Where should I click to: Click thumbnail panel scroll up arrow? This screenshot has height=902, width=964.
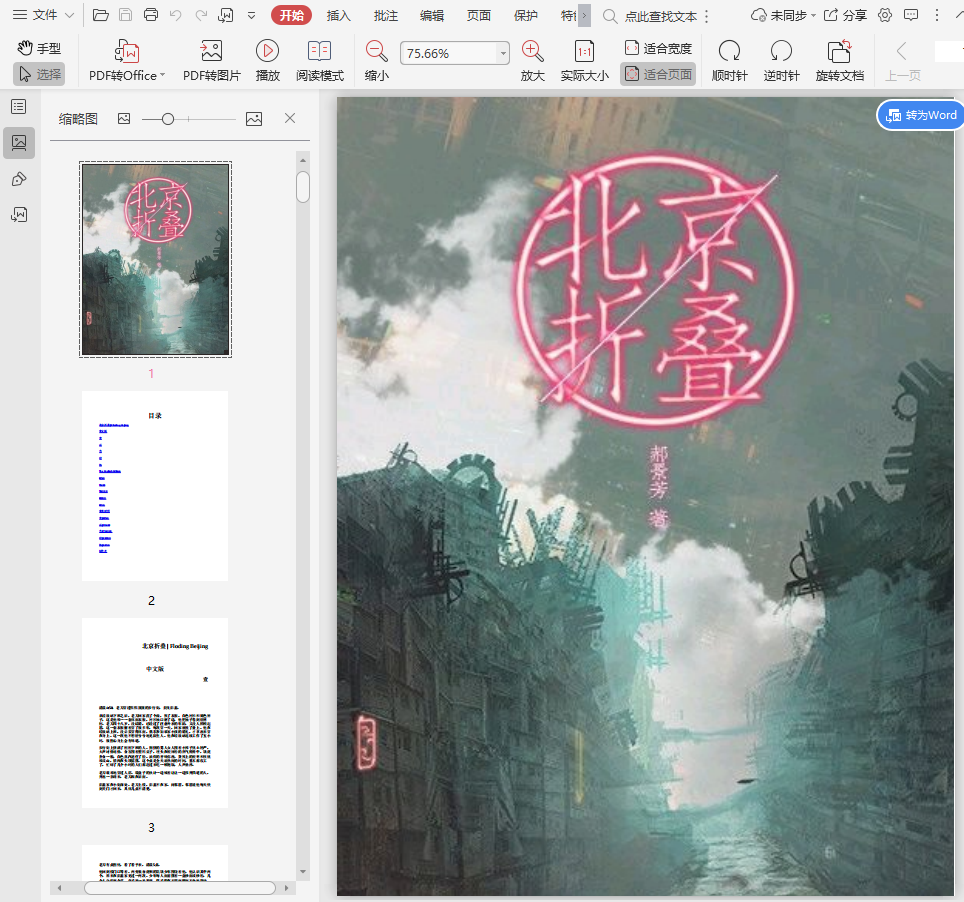click(x=302, y=160)
